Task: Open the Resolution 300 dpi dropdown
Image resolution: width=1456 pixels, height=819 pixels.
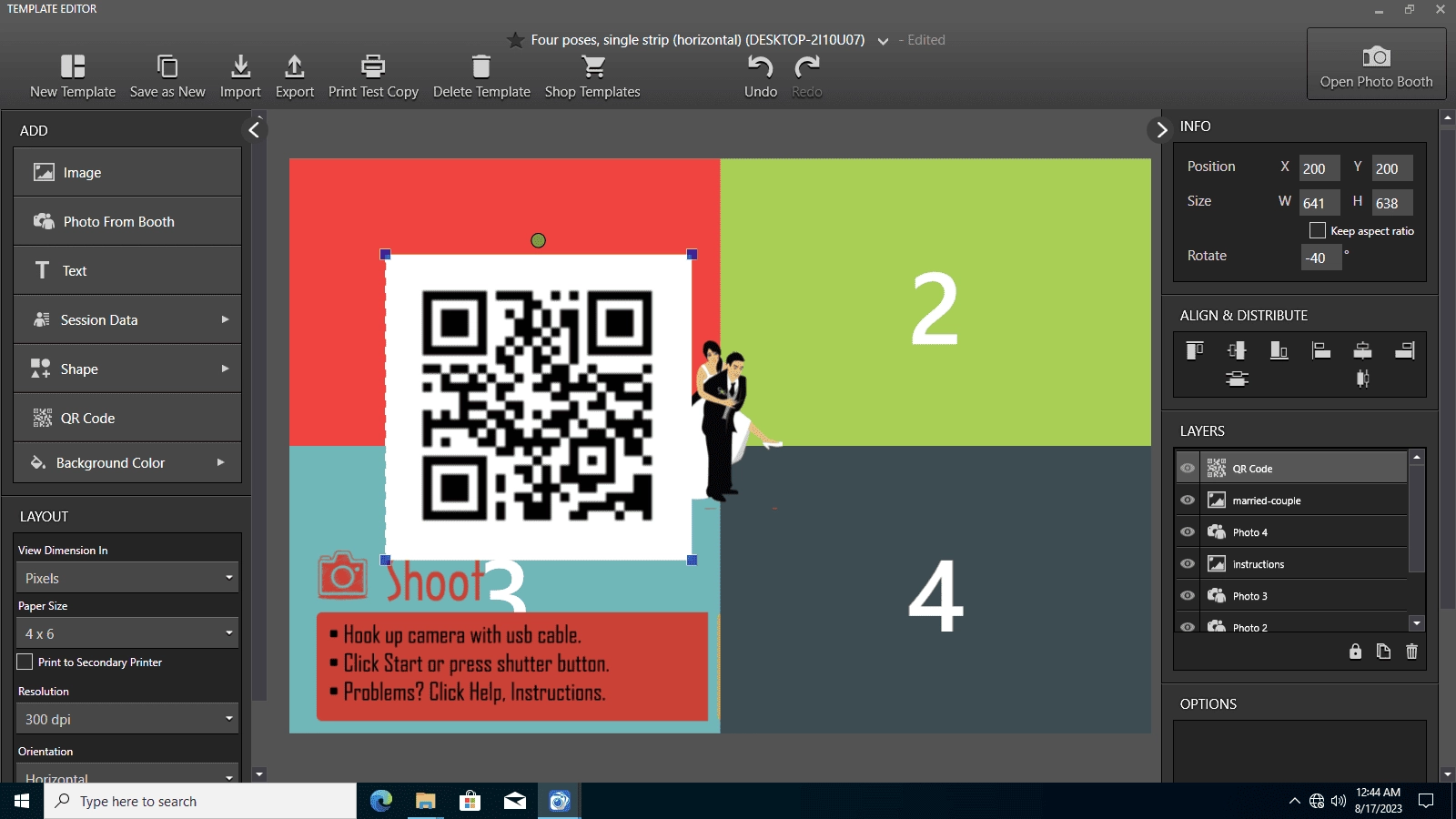Action: click(127, 719)
